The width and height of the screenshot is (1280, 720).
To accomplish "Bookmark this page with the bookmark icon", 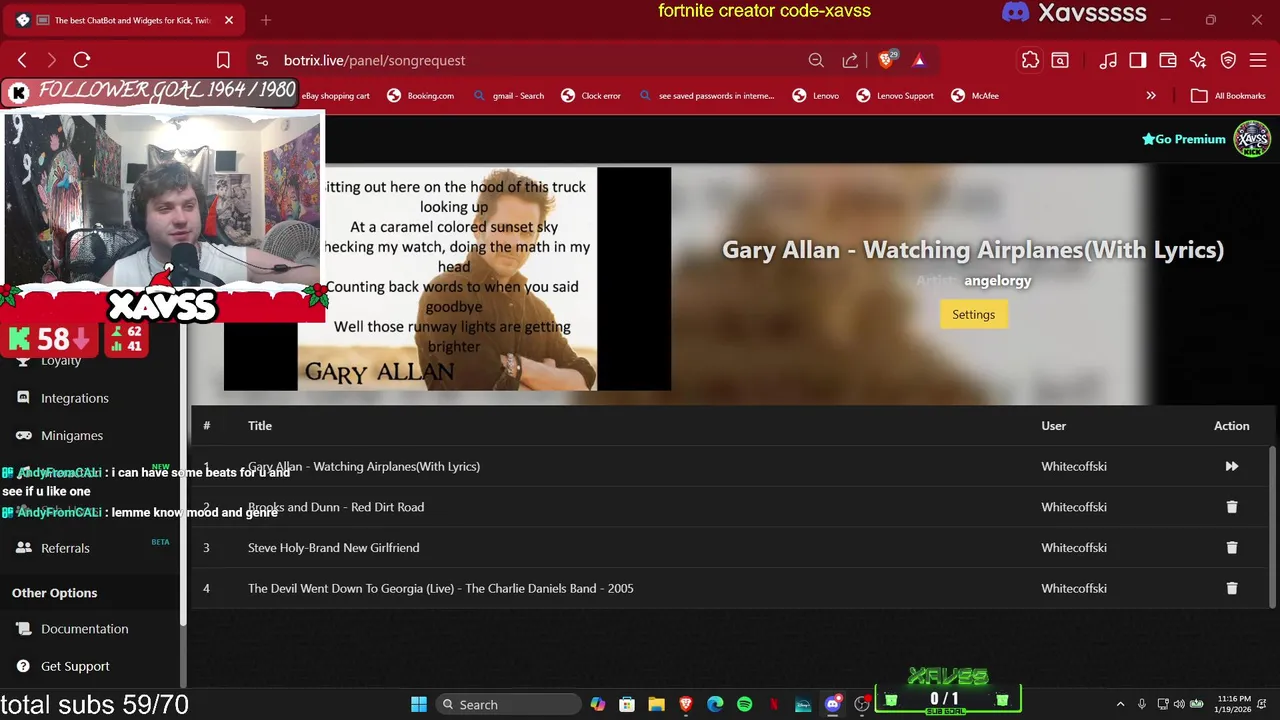I will coord(223,60).
